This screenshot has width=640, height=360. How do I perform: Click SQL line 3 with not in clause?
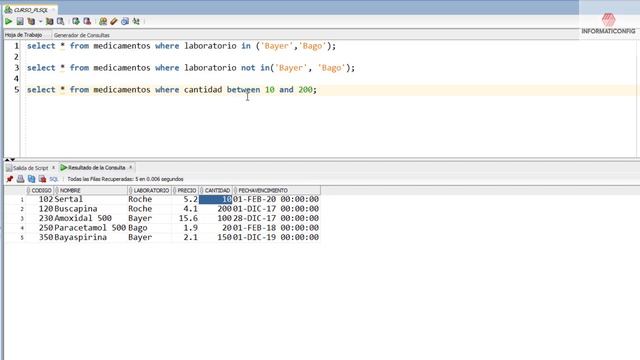point(191,68)
